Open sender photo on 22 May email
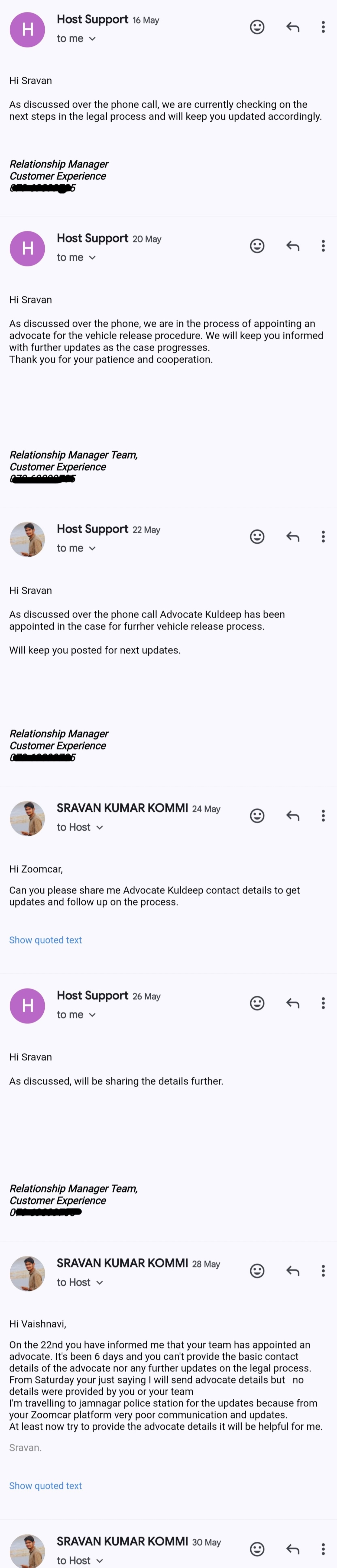337x1568 pixels. (27, 539)
